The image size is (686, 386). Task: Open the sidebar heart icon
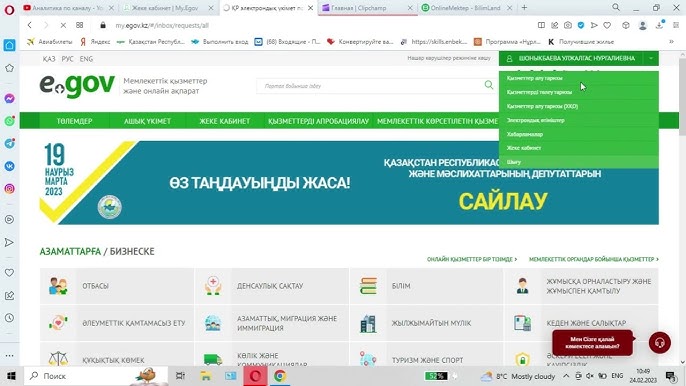[9, 273]
